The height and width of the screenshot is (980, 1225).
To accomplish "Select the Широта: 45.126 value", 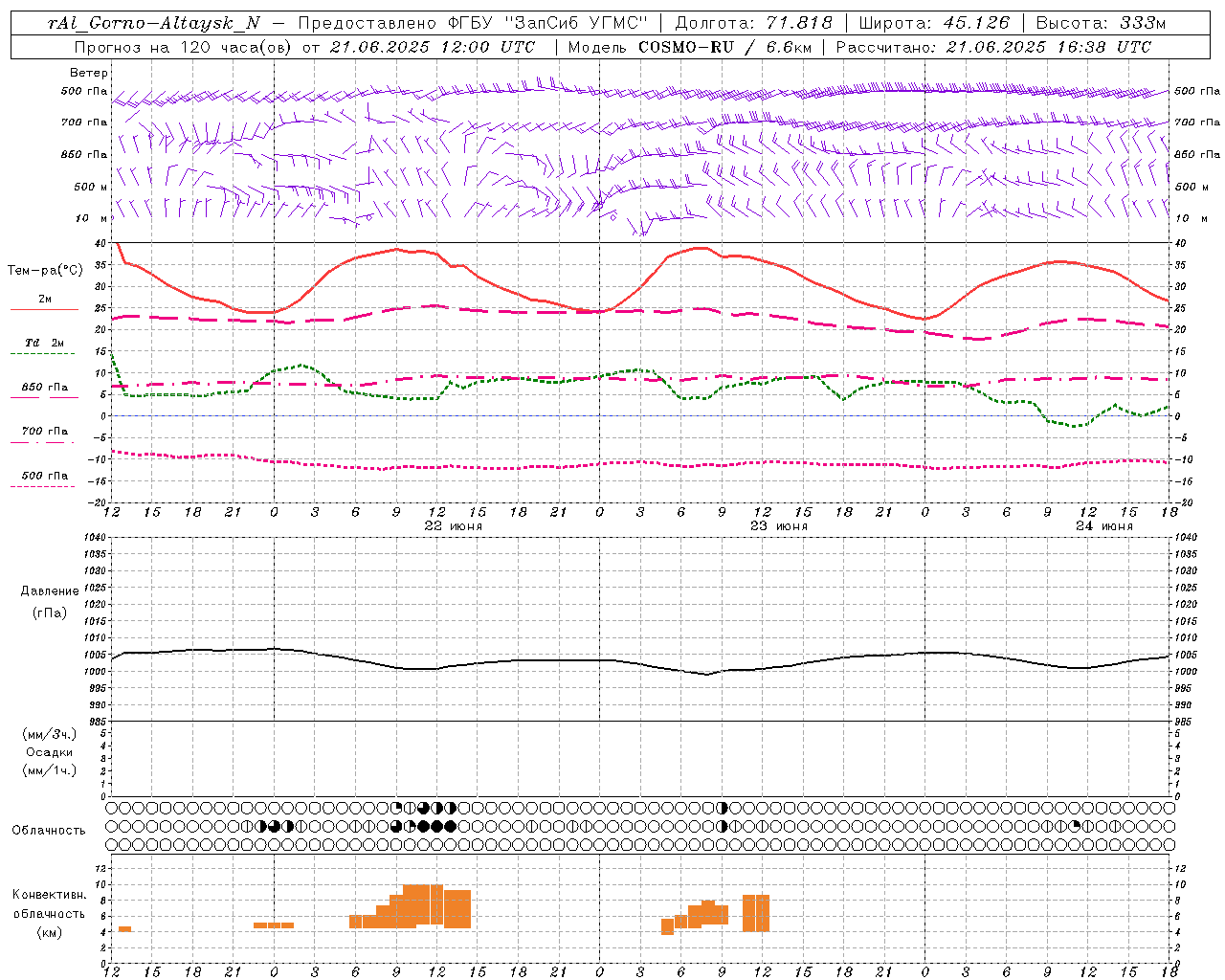I will point(932,23).
